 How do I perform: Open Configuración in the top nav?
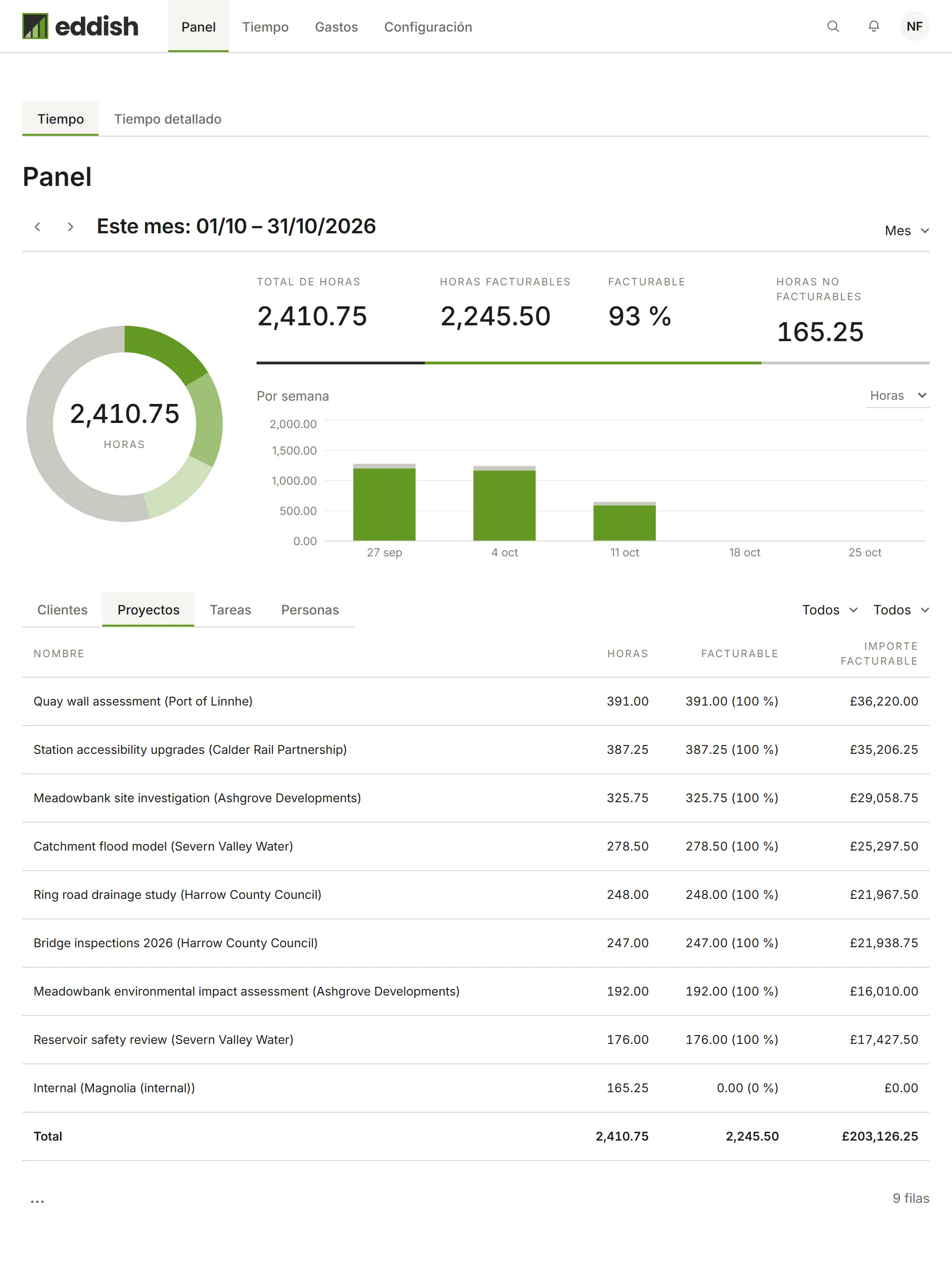coord(428,27)
